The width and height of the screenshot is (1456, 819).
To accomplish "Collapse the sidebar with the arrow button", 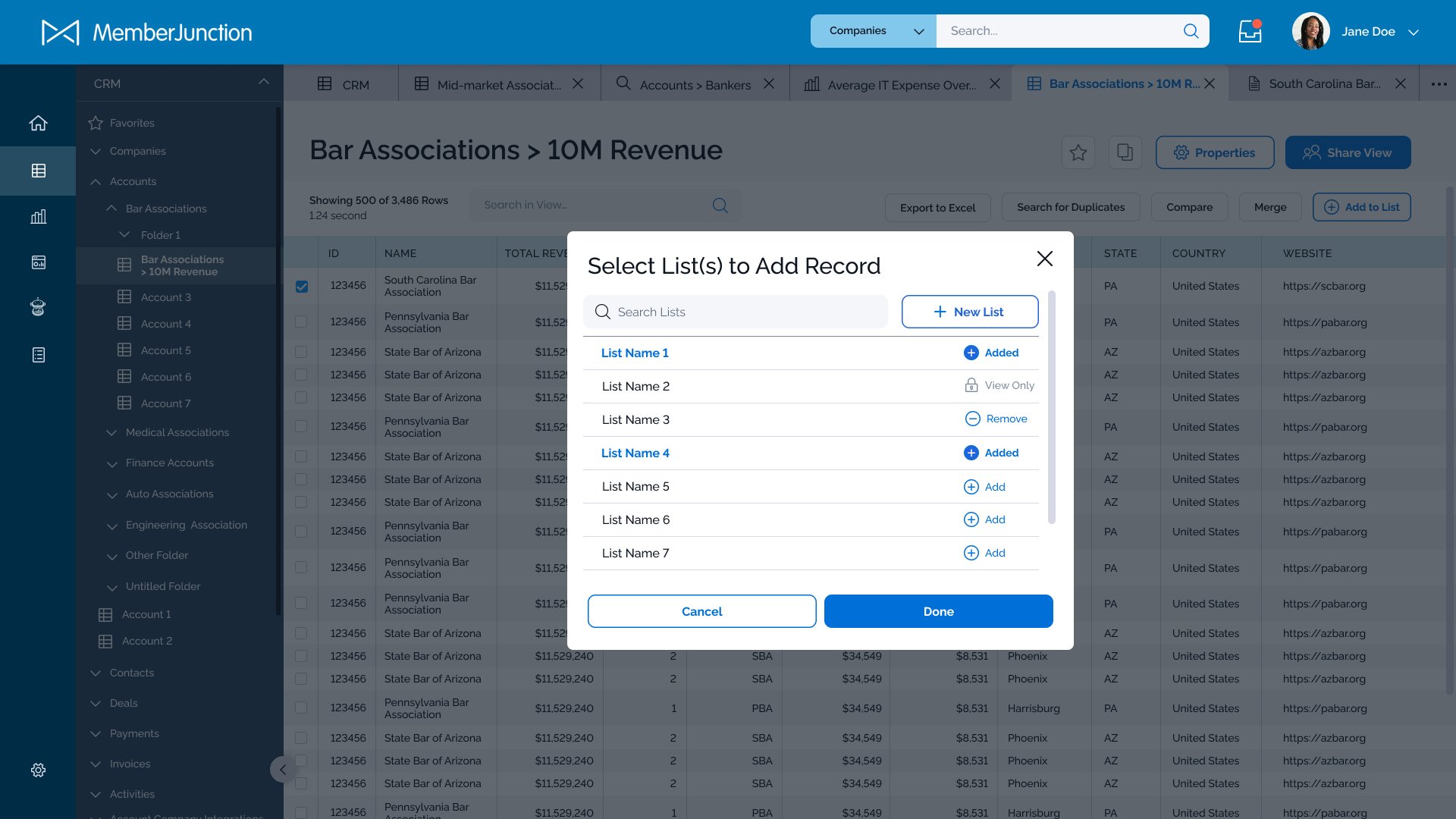I will pyautogui.click(x=283, y=770).
